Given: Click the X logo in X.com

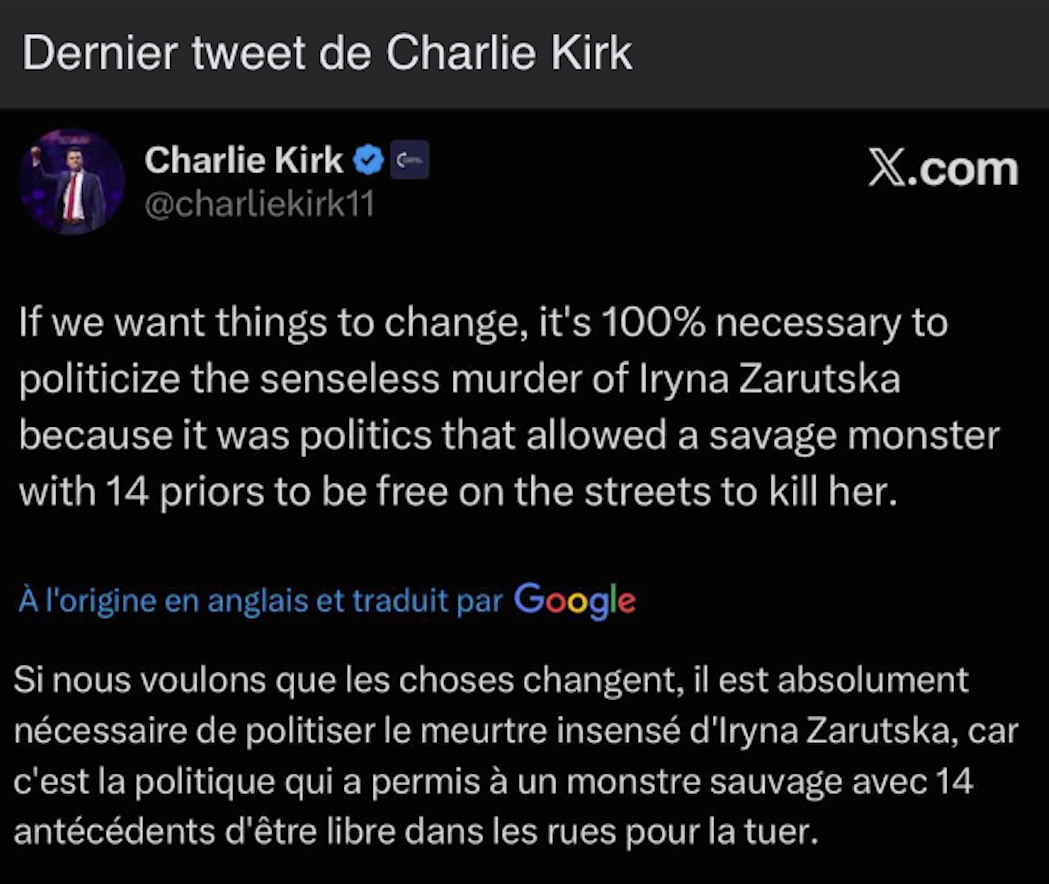Looking at the screenshot, I should coord(887,168).
